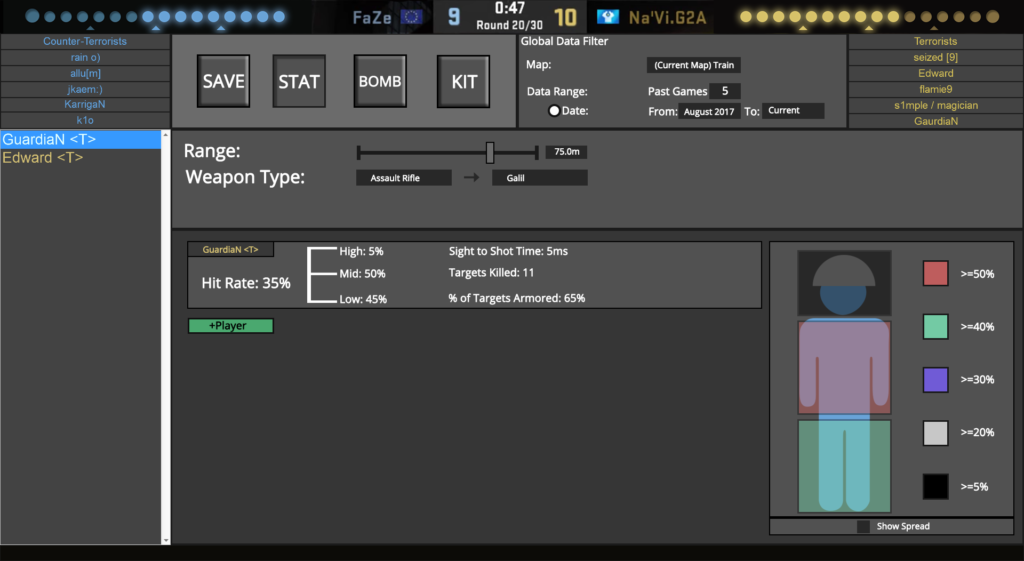Click the player list scrollbar up arrow
This screenshot has width=1024, height=561.
(166, 135)
